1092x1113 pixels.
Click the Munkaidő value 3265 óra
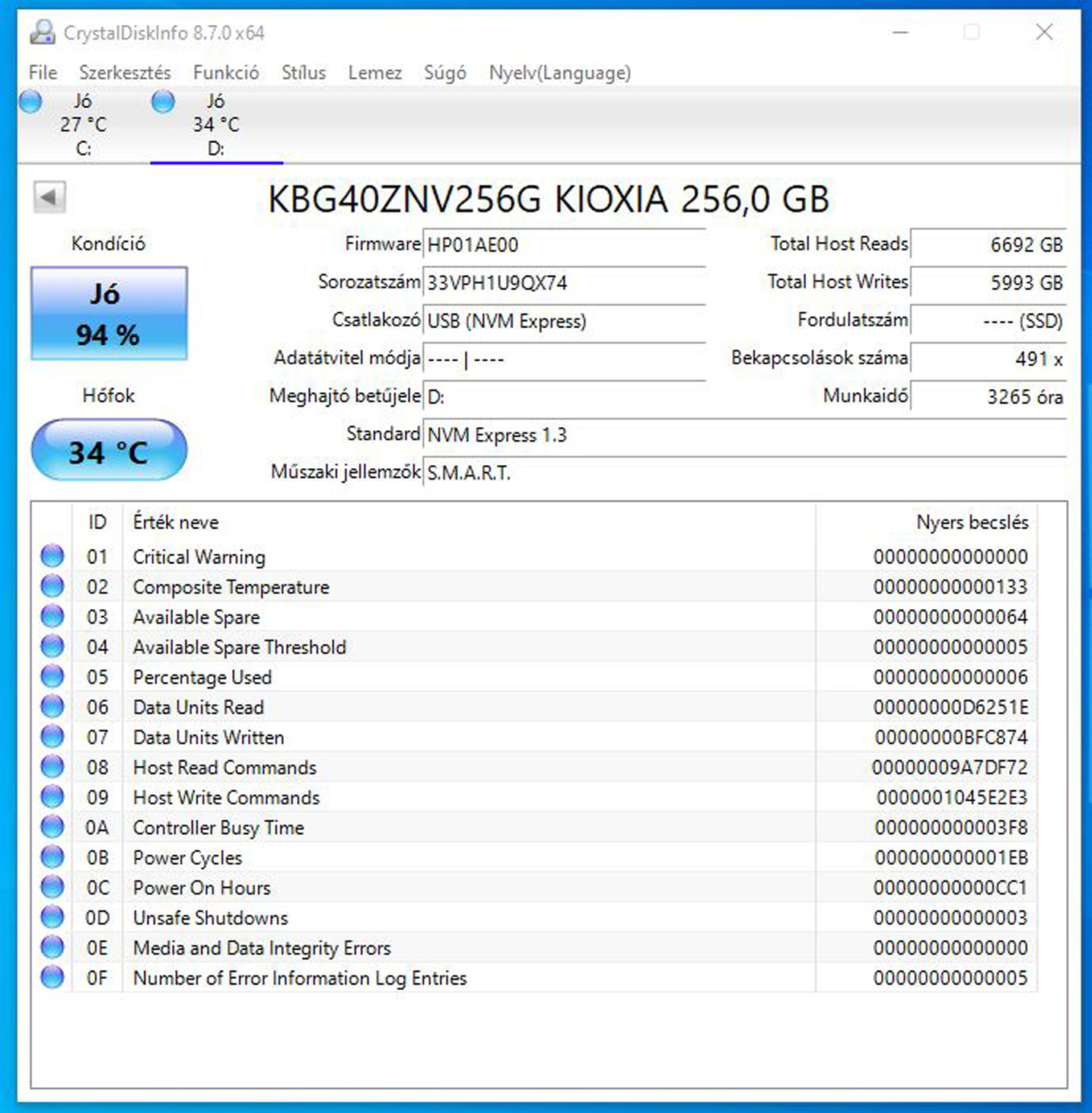click(x=989, y=397)
